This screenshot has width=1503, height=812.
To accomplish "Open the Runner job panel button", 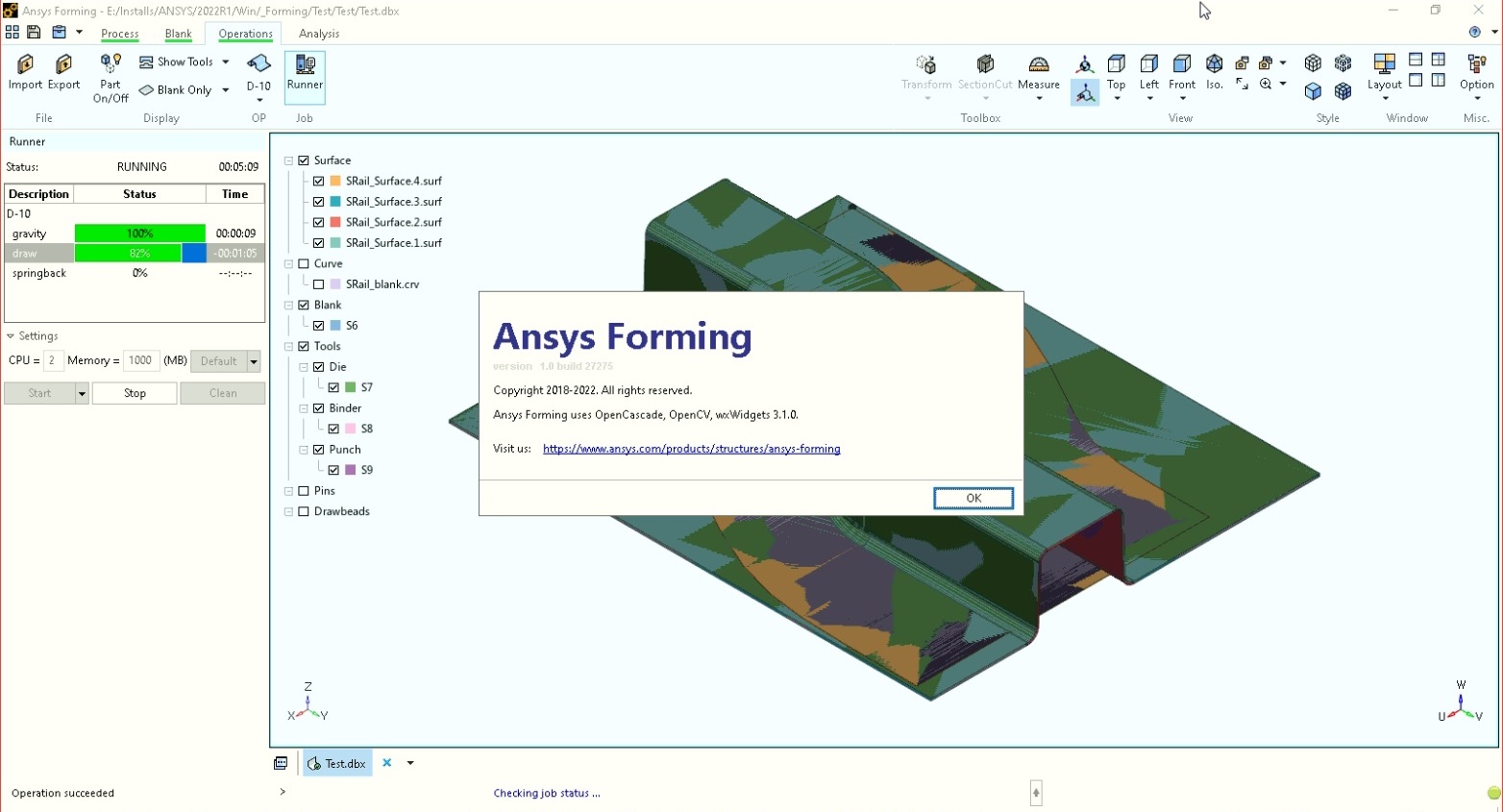I will click(305, 76).
